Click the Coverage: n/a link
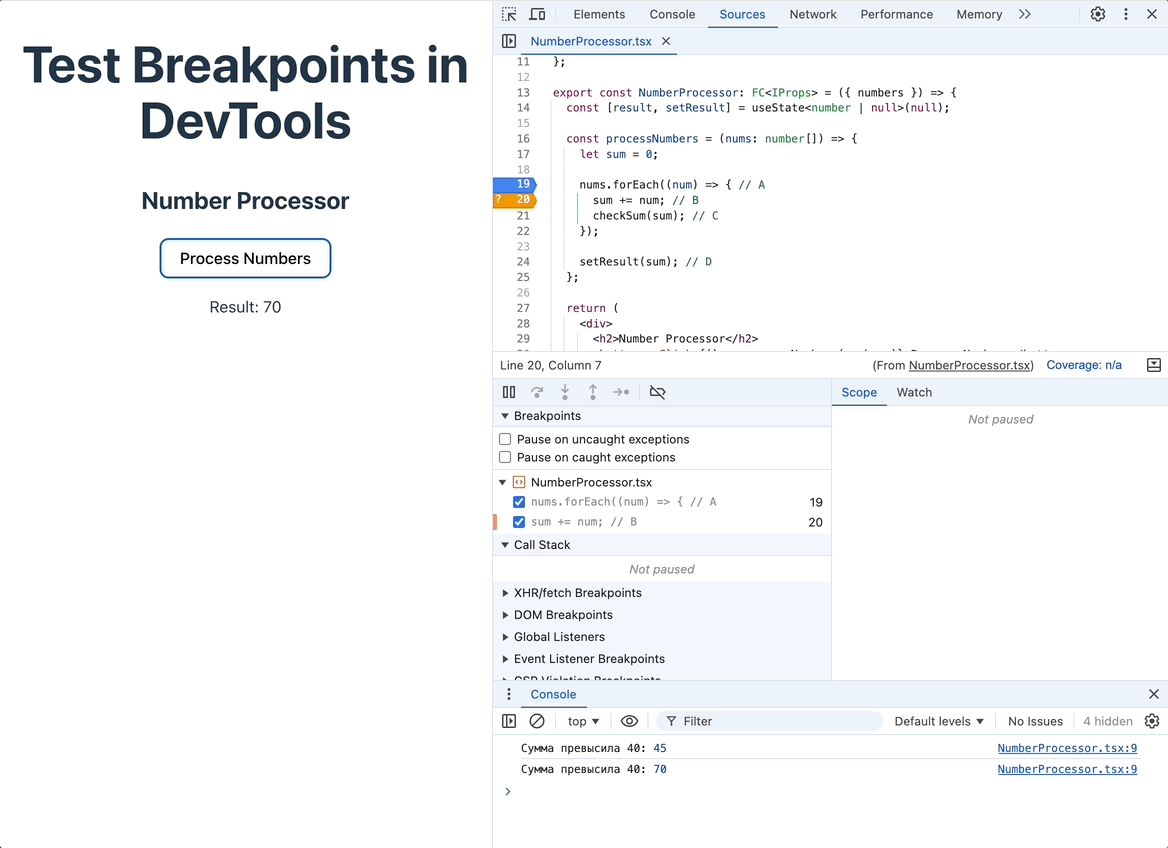 (x=1084, y=365)
